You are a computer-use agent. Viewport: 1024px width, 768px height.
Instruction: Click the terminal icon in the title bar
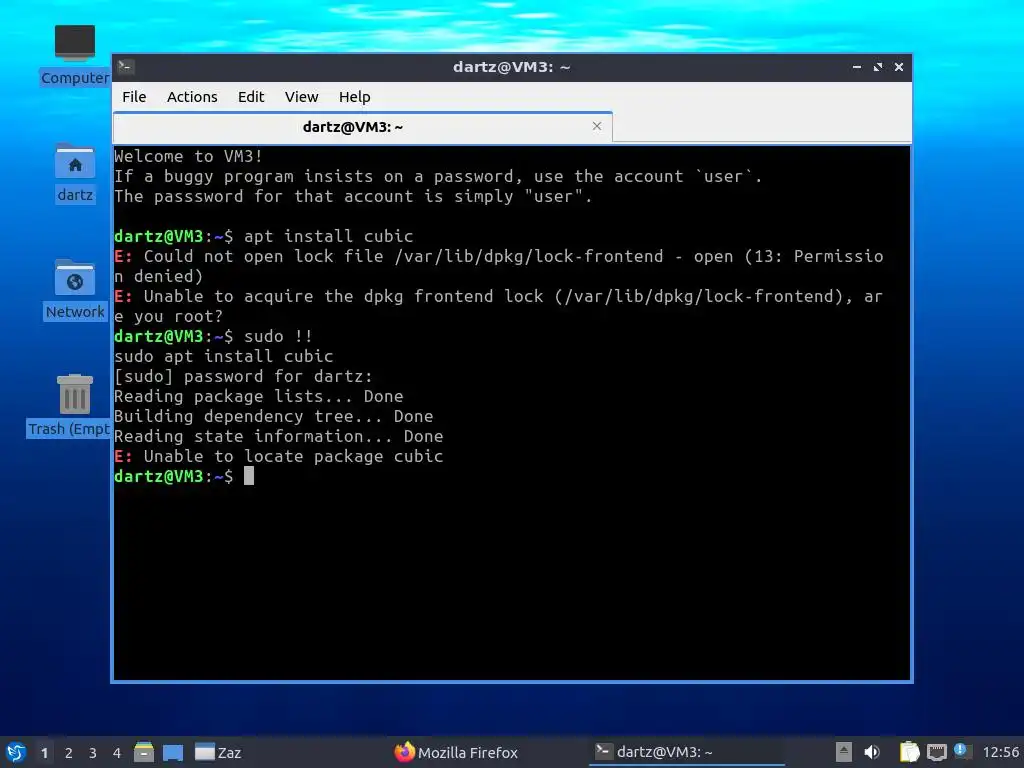(126, 67)
